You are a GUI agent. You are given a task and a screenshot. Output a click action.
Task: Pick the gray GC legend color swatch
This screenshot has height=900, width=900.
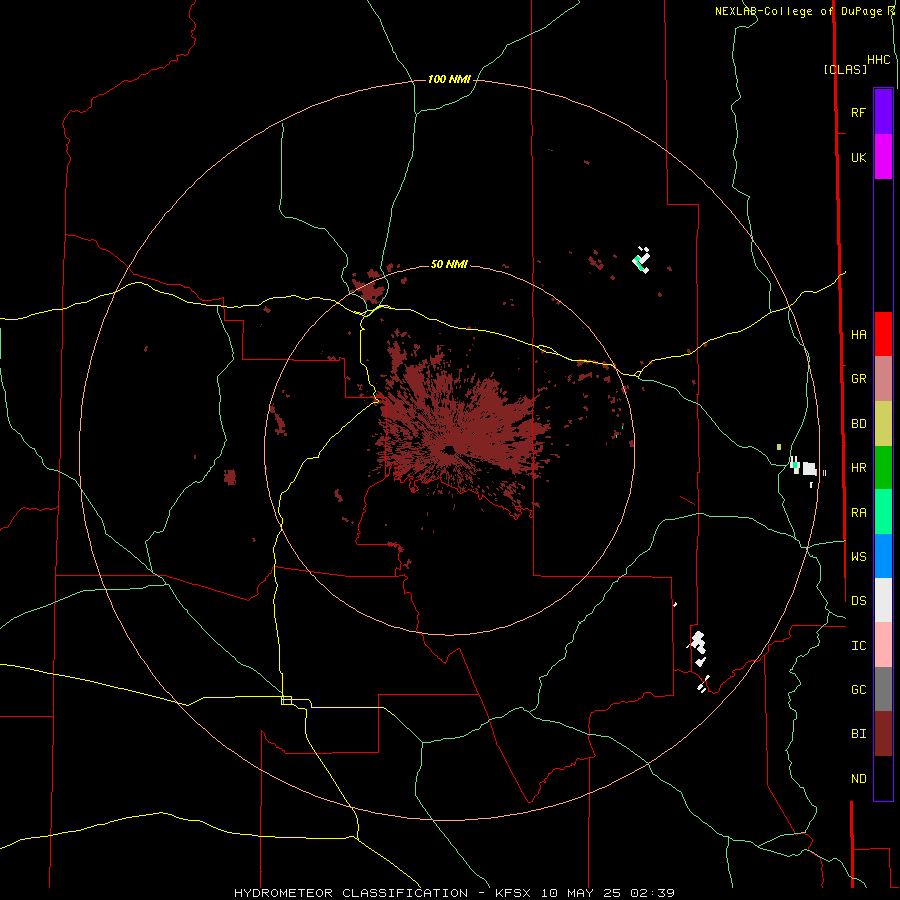(883, 689)
